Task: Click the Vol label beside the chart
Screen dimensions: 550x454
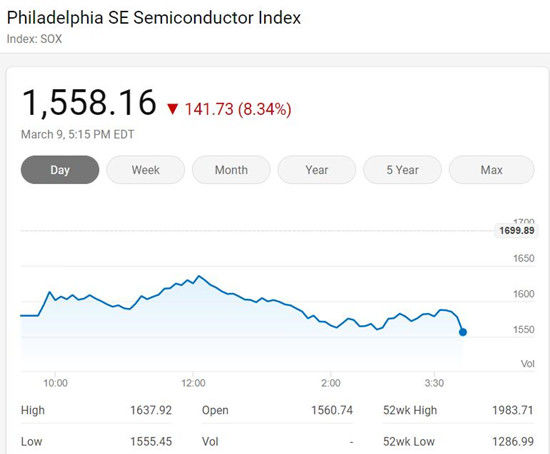Action: [528, 364]
